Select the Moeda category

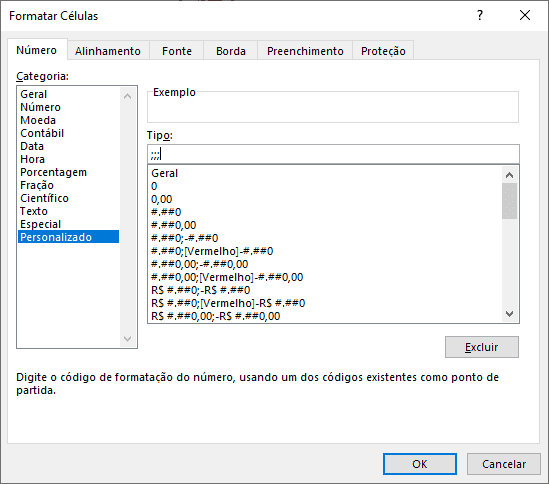(38, 120)
